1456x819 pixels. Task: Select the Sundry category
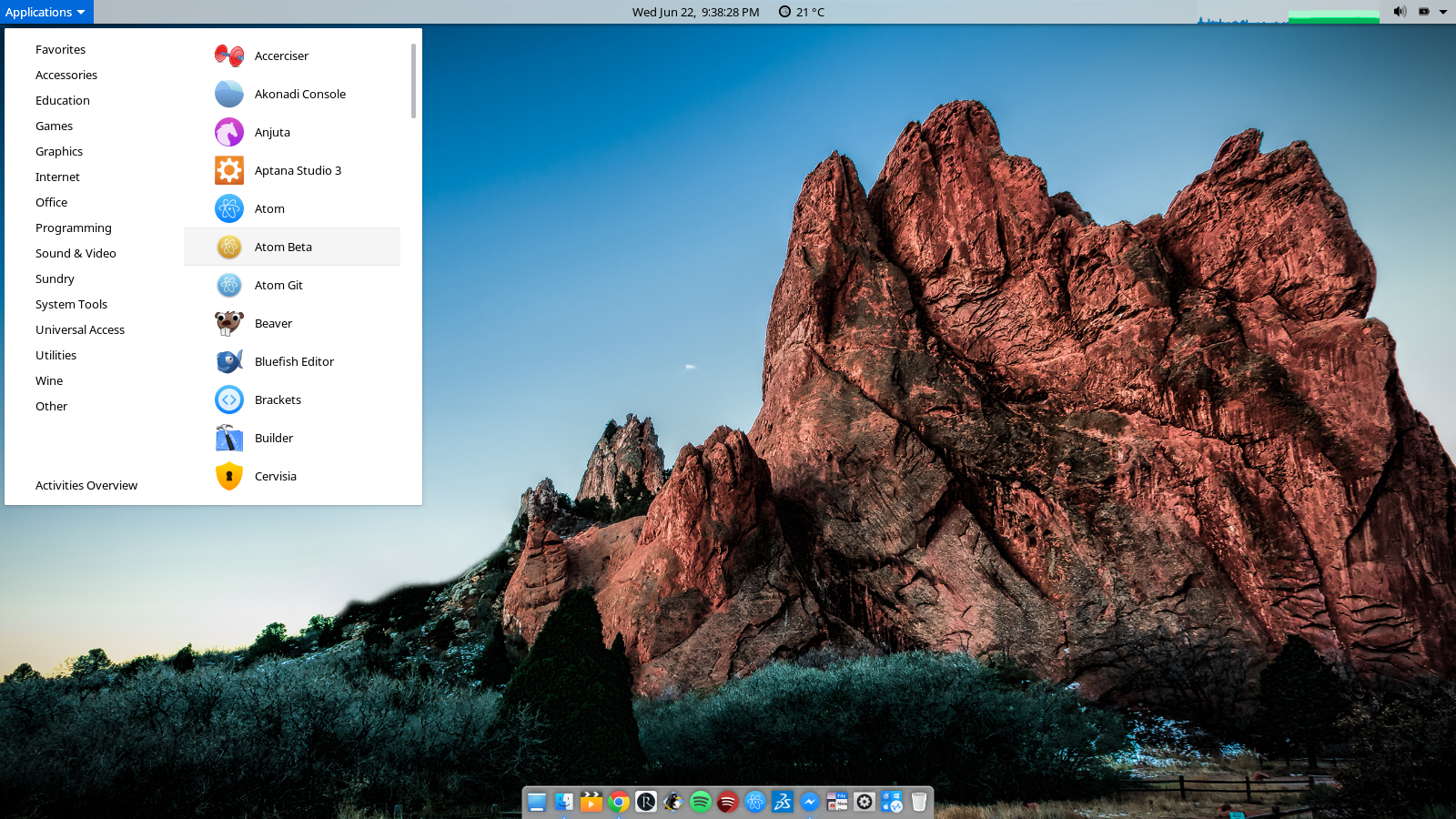pyautogui.click(x=55, y=278)
